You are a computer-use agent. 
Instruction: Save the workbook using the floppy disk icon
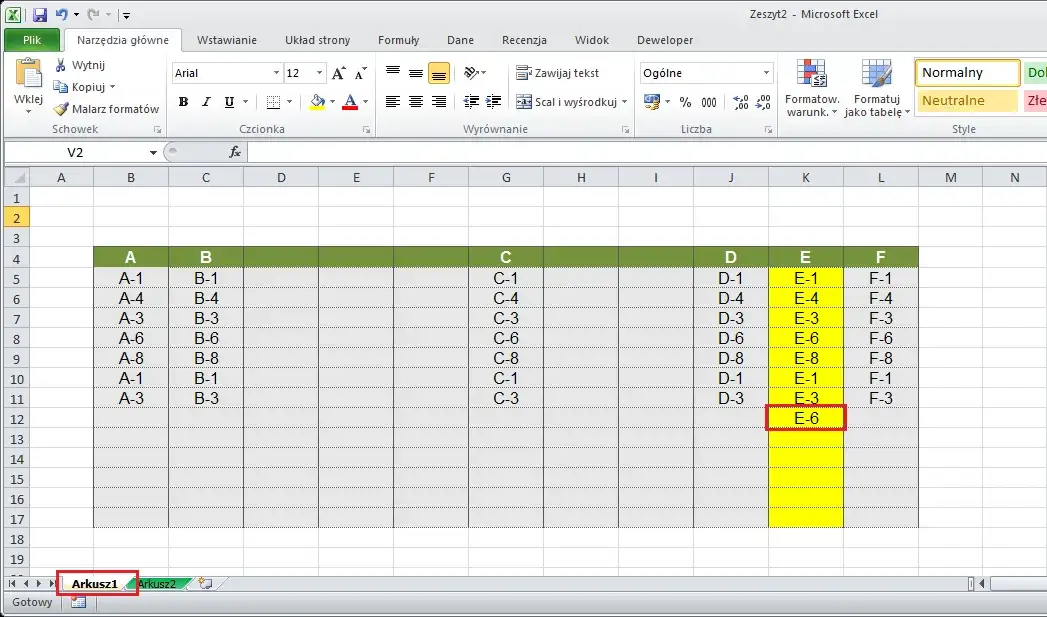click(40, 15)
